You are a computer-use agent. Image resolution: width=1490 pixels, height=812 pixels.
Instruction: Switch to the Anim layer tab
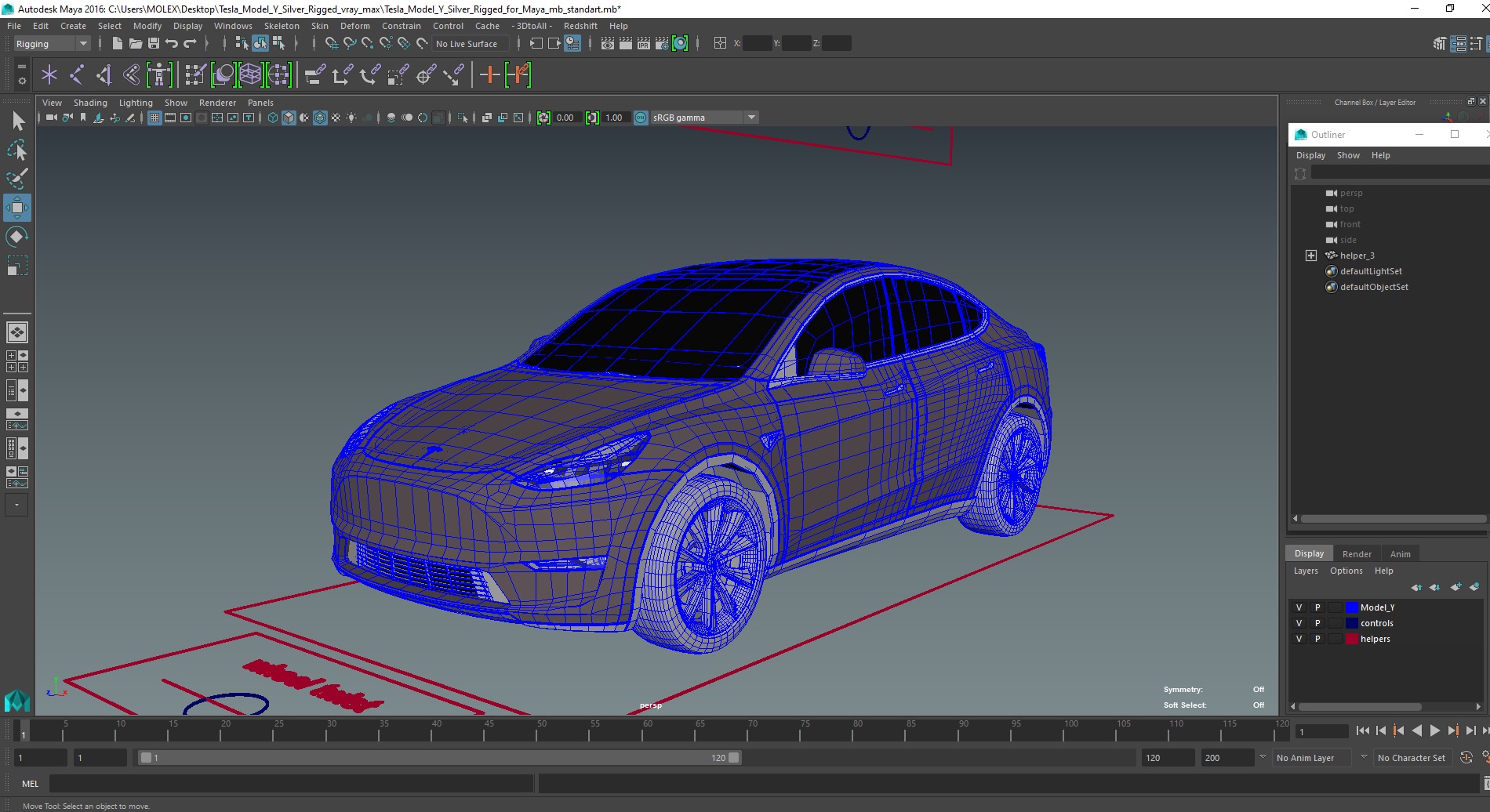tap(1400, 554)
